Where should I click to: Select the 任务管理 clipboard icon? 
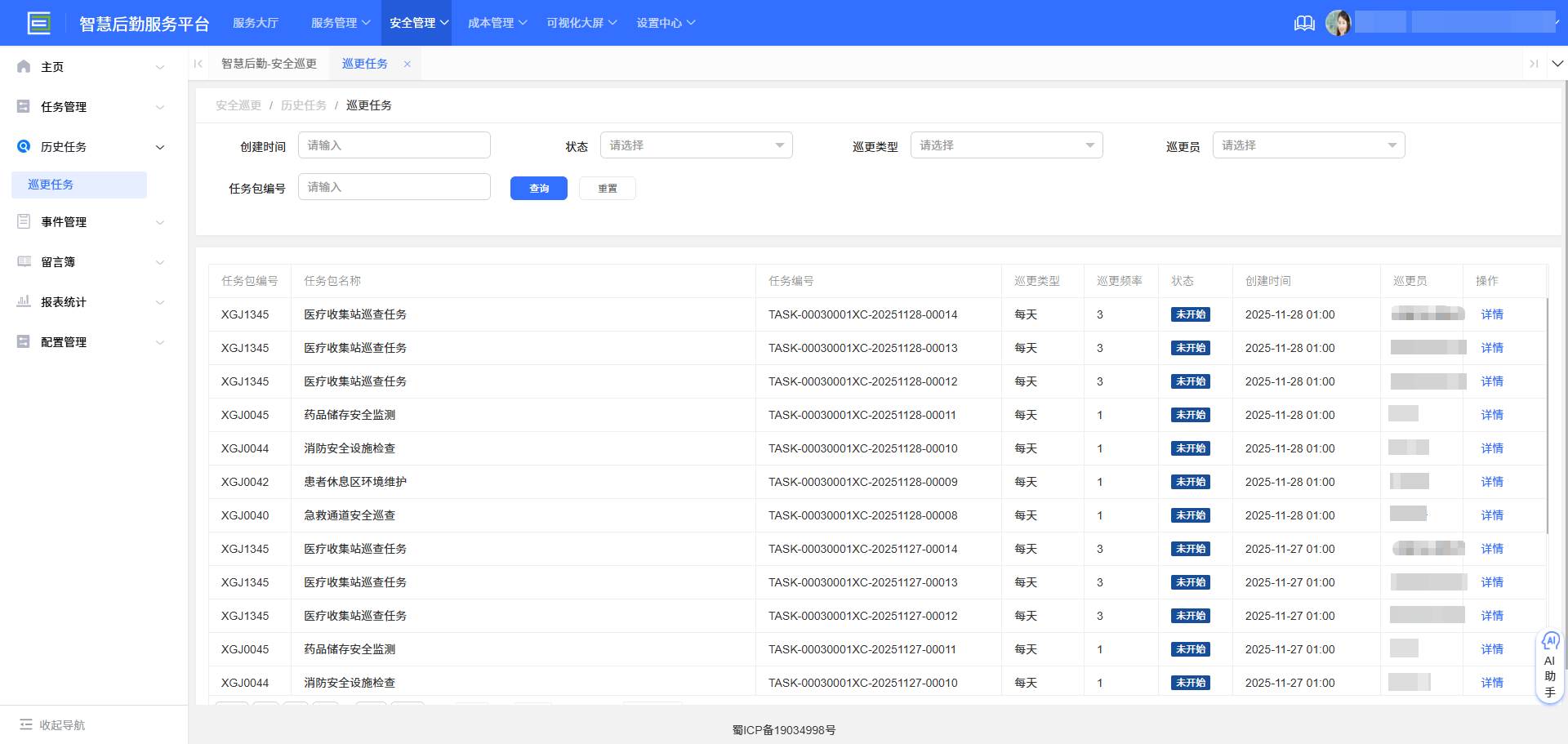23,106
